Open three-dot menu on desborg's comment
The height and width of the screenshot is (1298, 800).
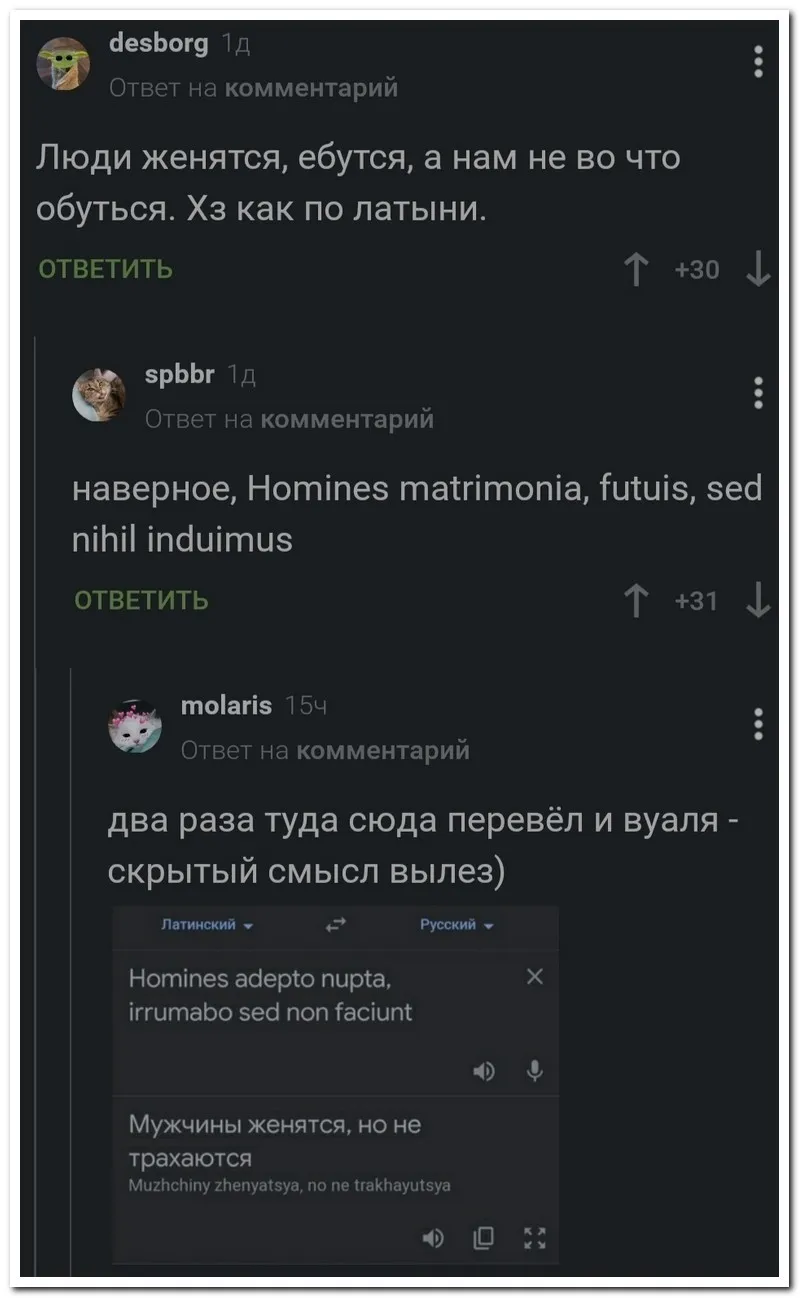coord(759,62)
